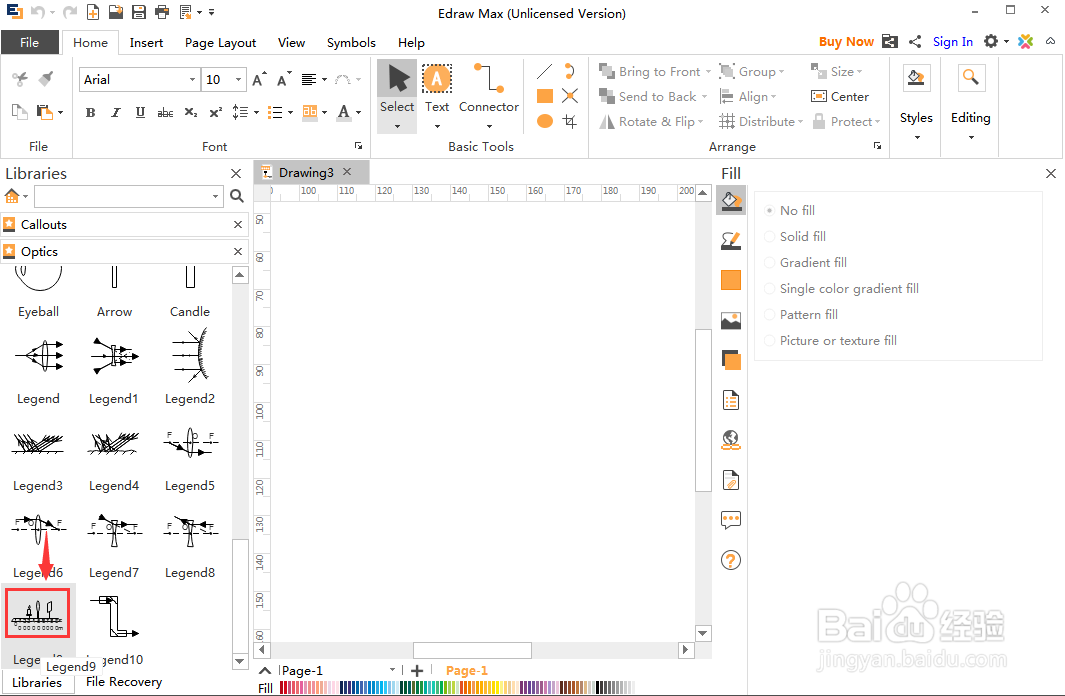Select the Text tool
Viewport: 1065px width, 696px height.
[437, 89]
